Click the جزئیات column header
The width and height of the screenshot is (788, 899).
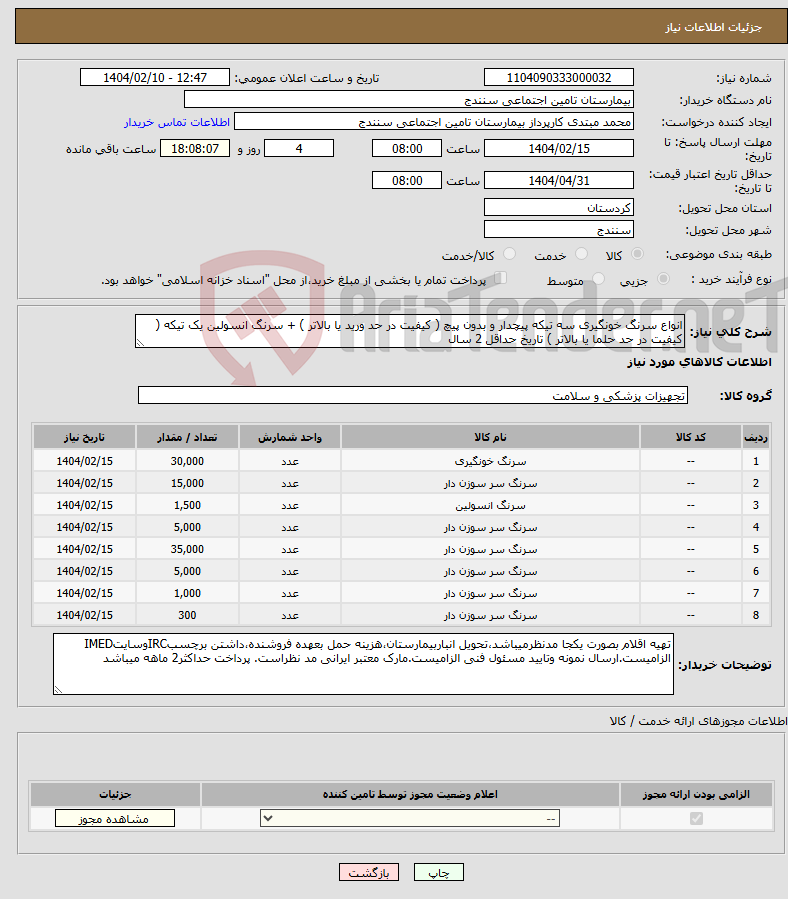click(x=115, y=794)
